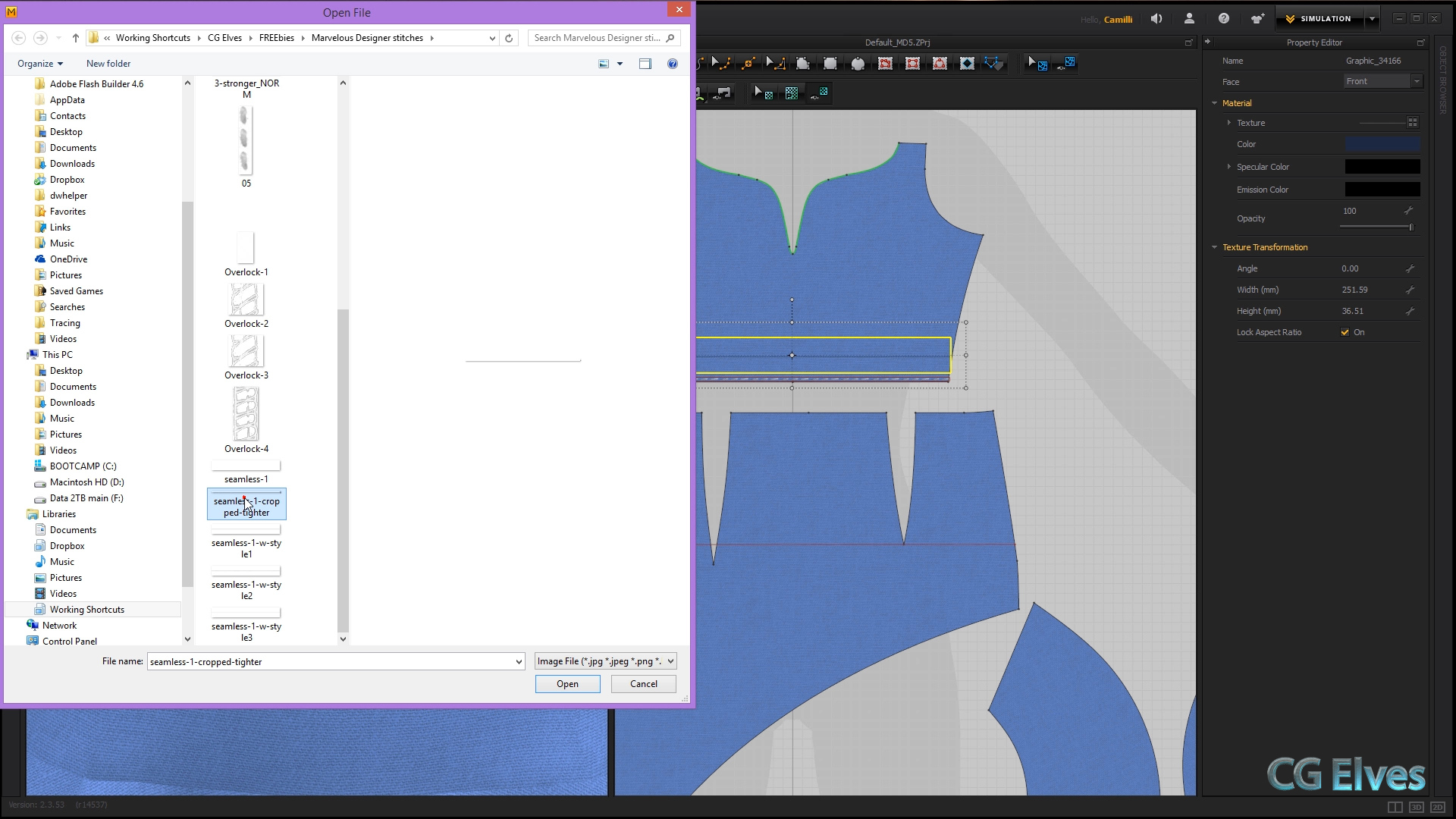The width and height of the screenshot is (1456, 819).
Task: Expand the Specular Color property
Action: 1229,166
